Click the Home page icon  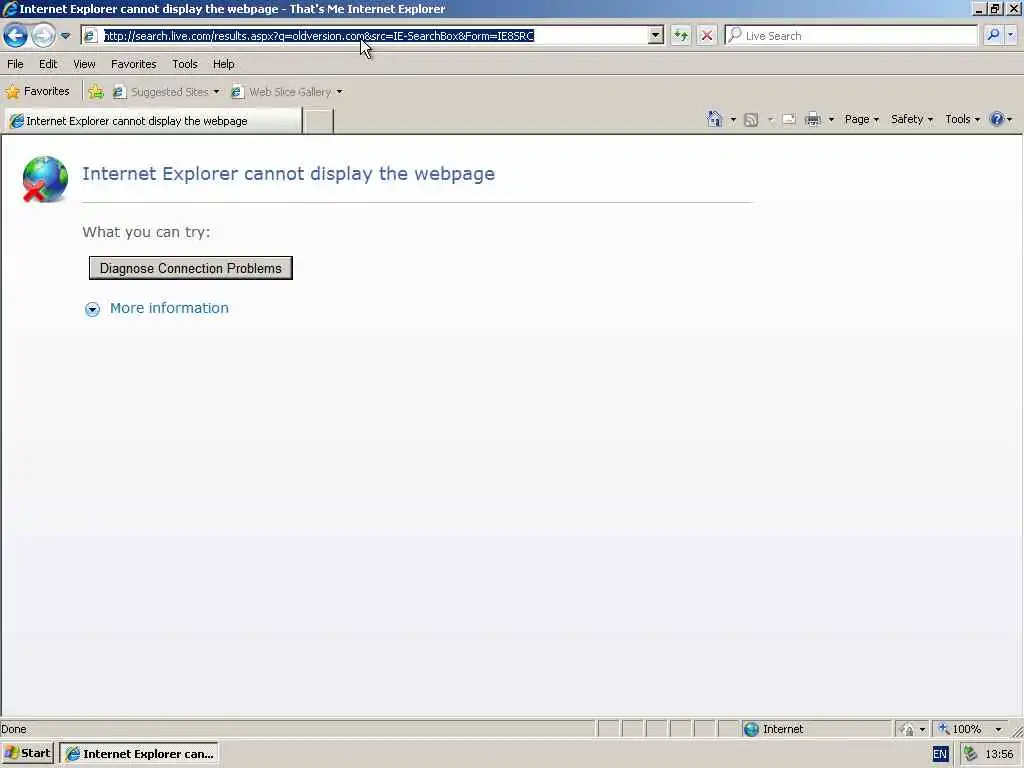714,119
